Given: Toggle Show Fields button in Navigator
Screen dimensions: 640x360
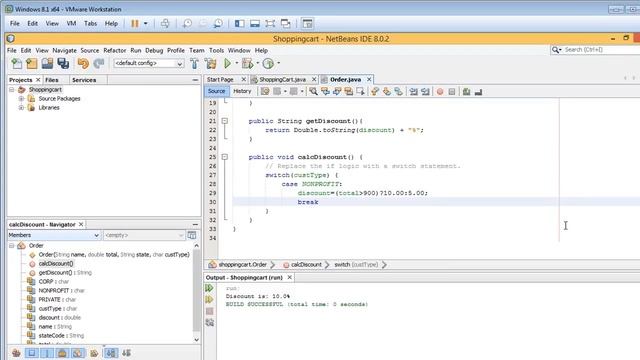Looking at the screenshot, I should [x=32, y=353].
